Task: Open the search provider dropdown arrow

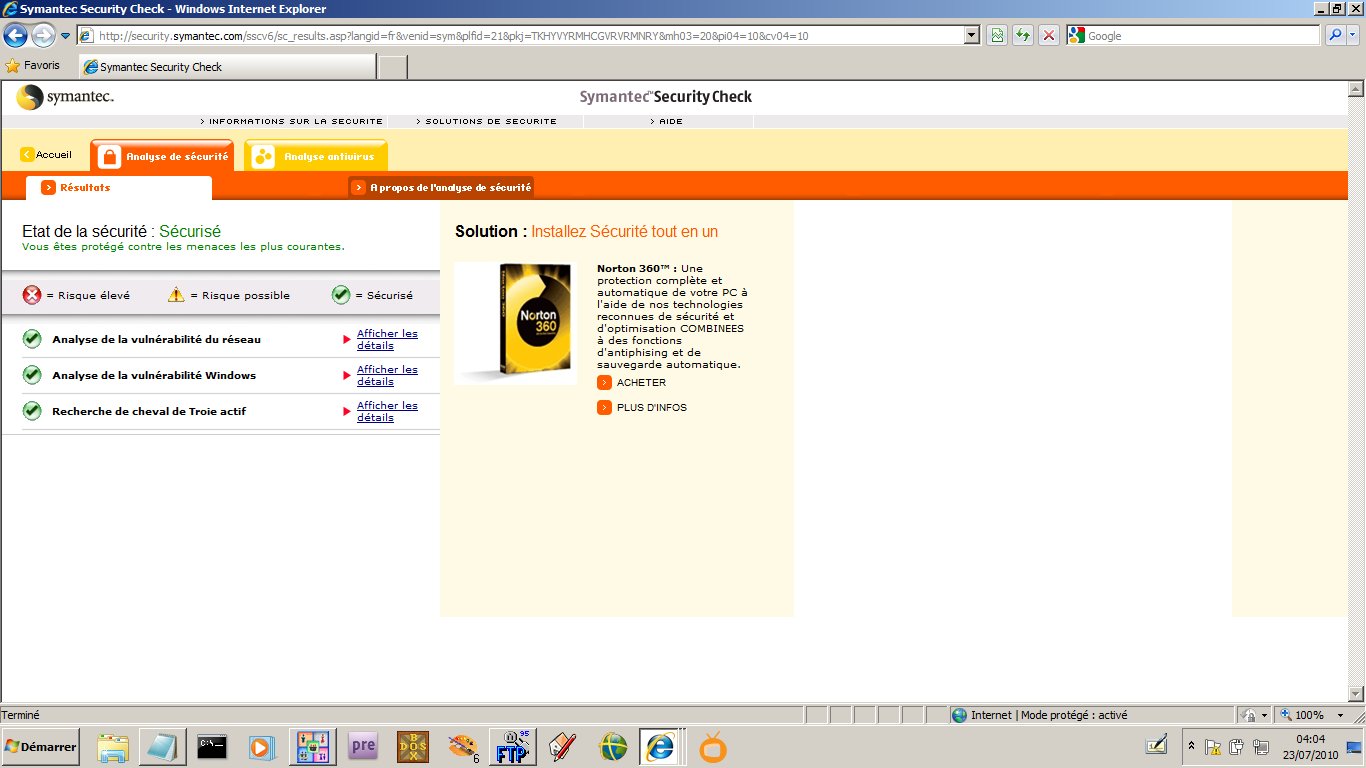Action: [1353, 35]
